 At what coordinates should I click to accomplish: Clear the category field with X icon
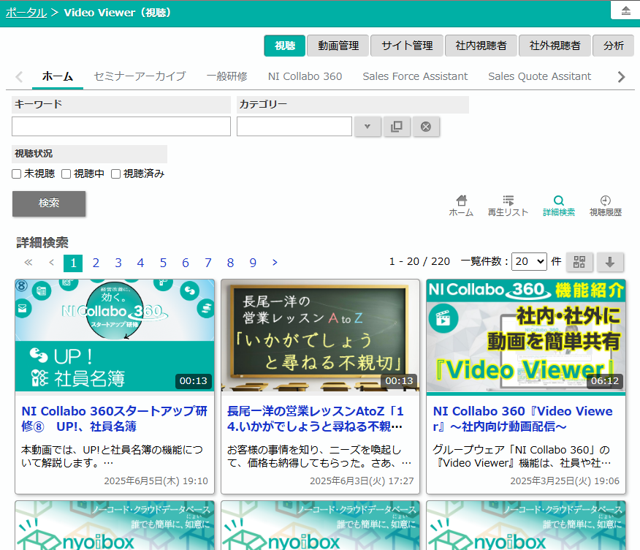[x=426, y=126]
